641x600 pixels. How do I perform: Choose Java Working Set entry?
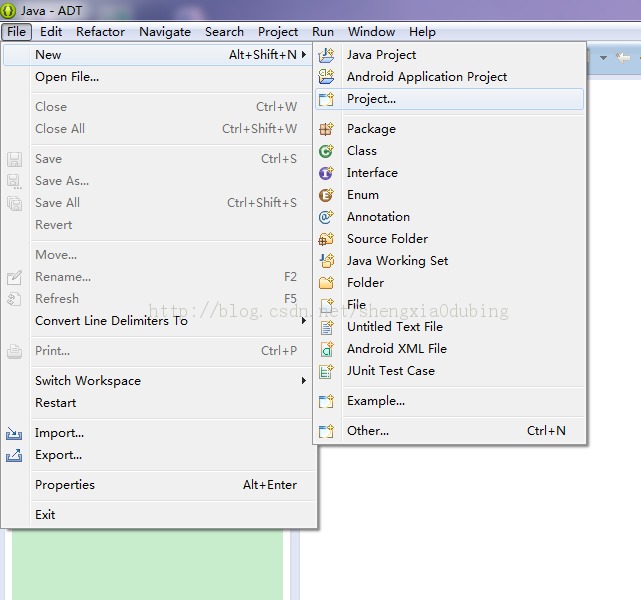click(450, 261)
